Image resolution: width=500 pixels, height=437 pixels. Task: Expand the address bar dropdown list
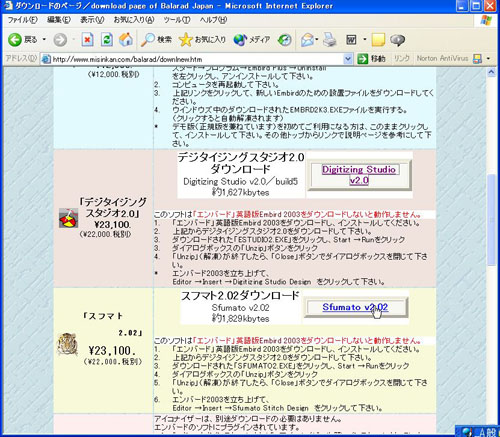[x=348, y=59]
